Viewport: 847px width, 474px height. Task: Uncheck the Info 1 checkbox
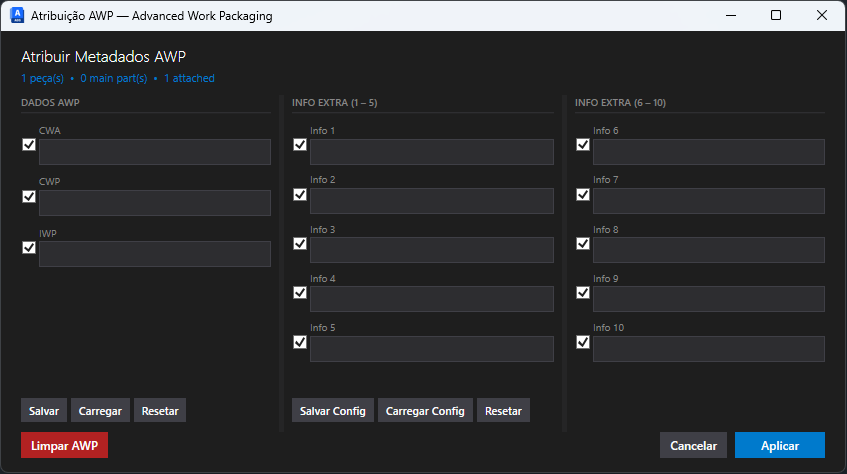click(x=300, y=145)
